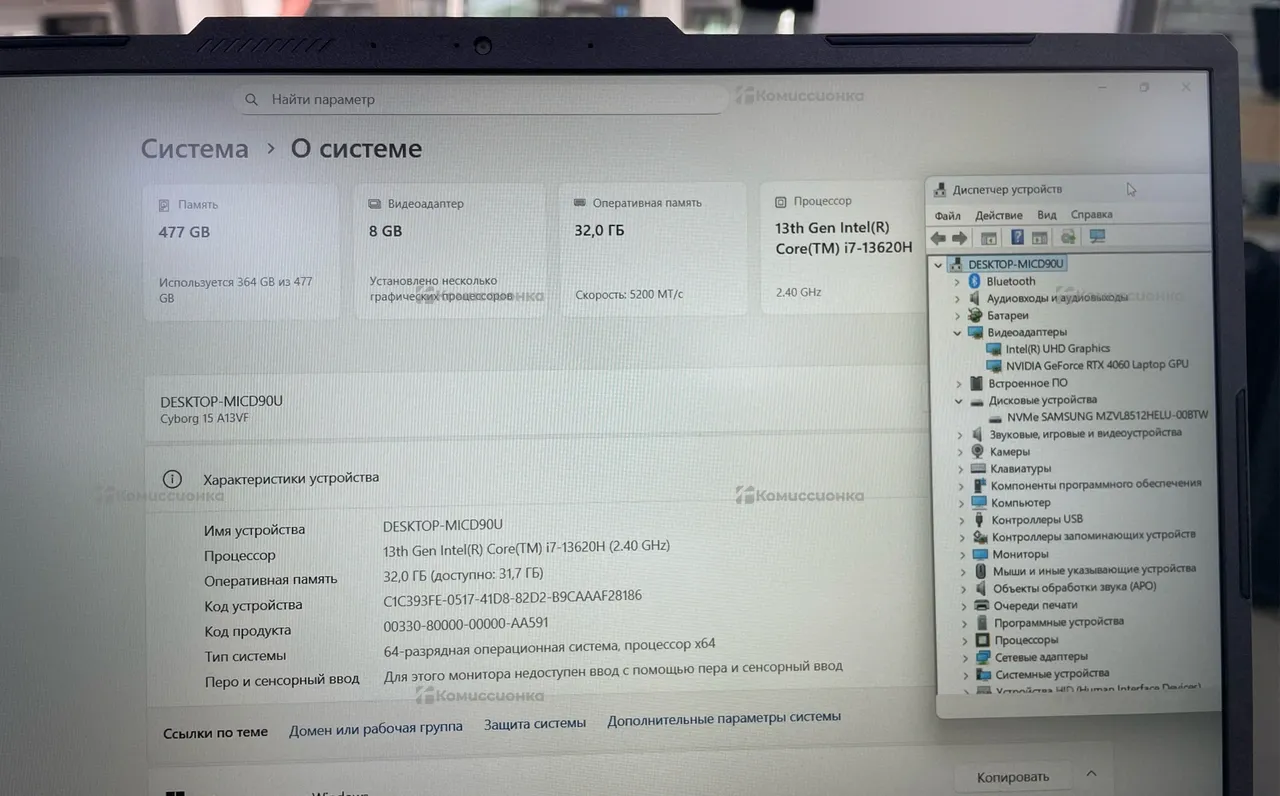Click the Процессоры chip icon
The image size is (1280, 796).
point(982,640)
